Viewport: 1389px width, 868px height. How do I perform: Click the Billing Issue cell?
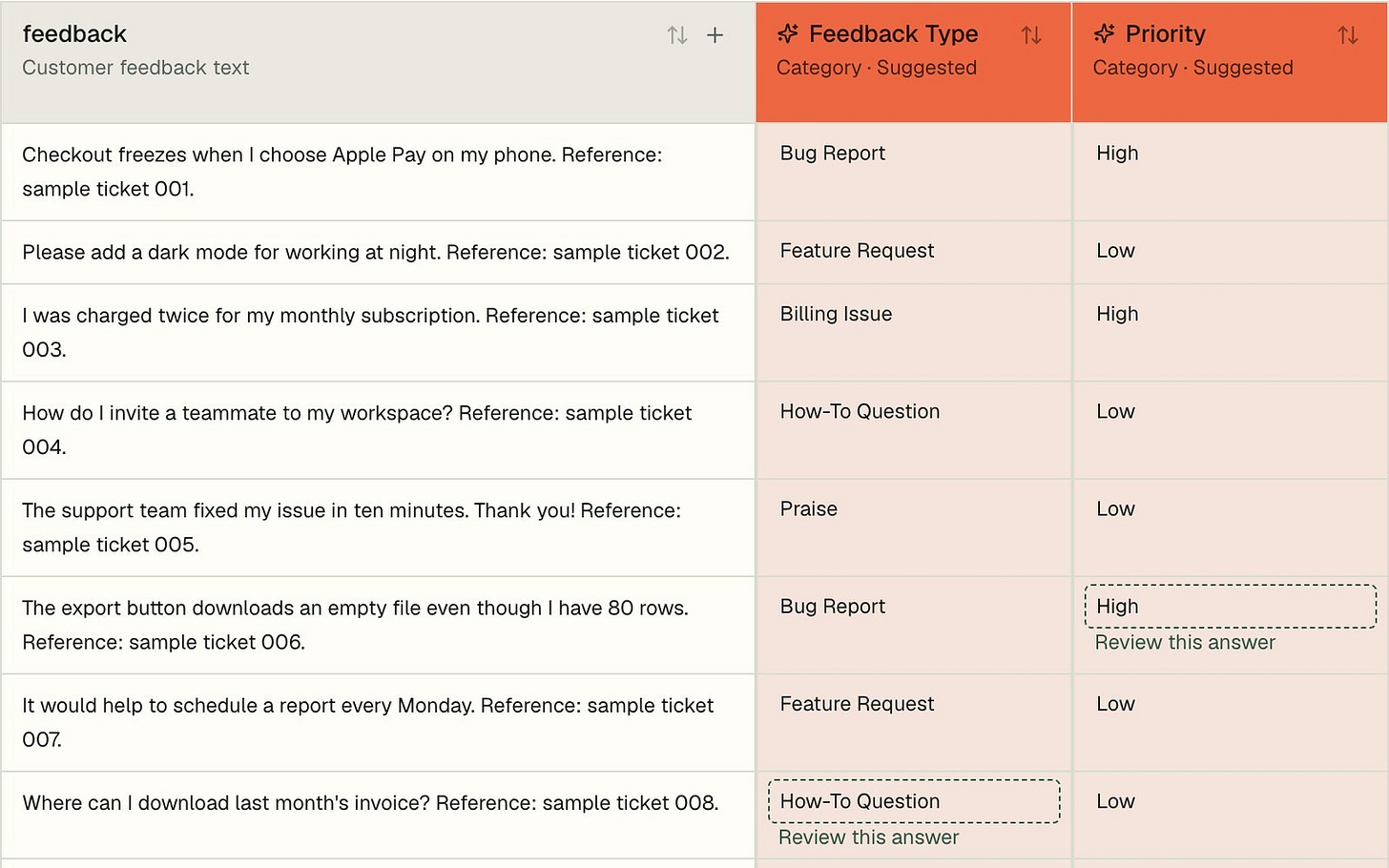click(x=913, y=333)
